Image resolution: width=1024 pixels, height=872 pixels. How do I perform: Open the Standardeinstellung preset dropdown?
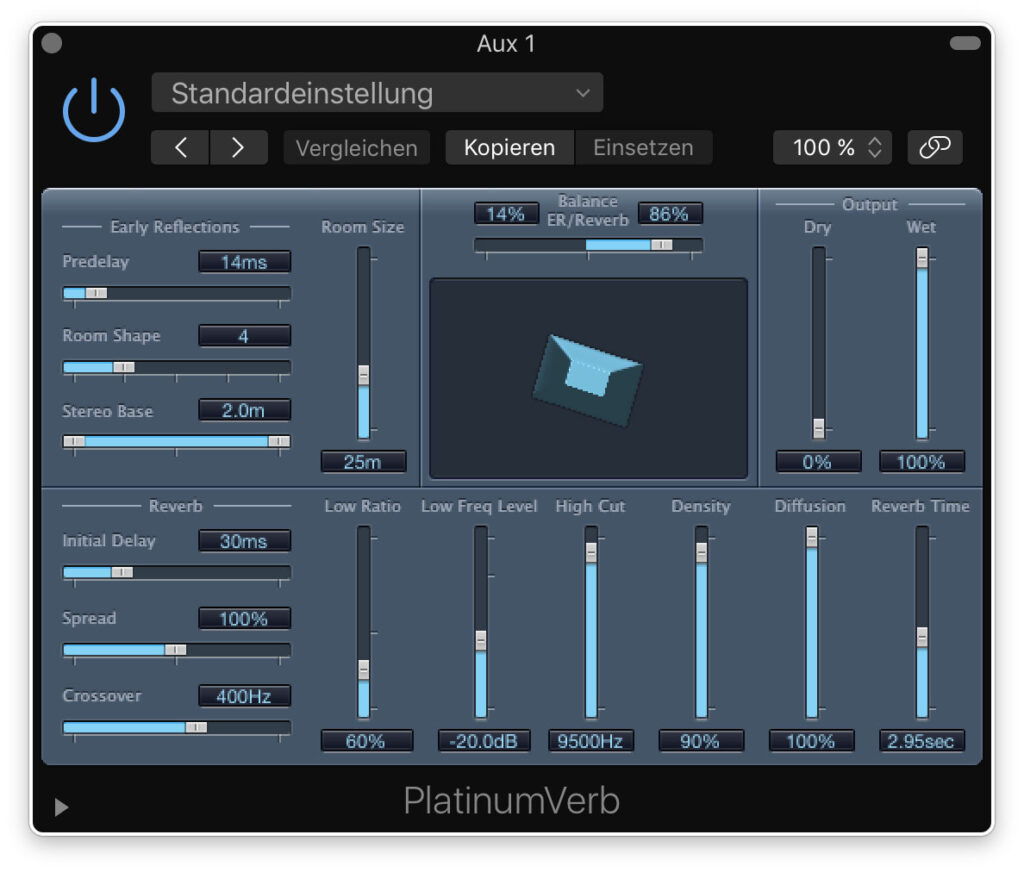tap(377, 93)
